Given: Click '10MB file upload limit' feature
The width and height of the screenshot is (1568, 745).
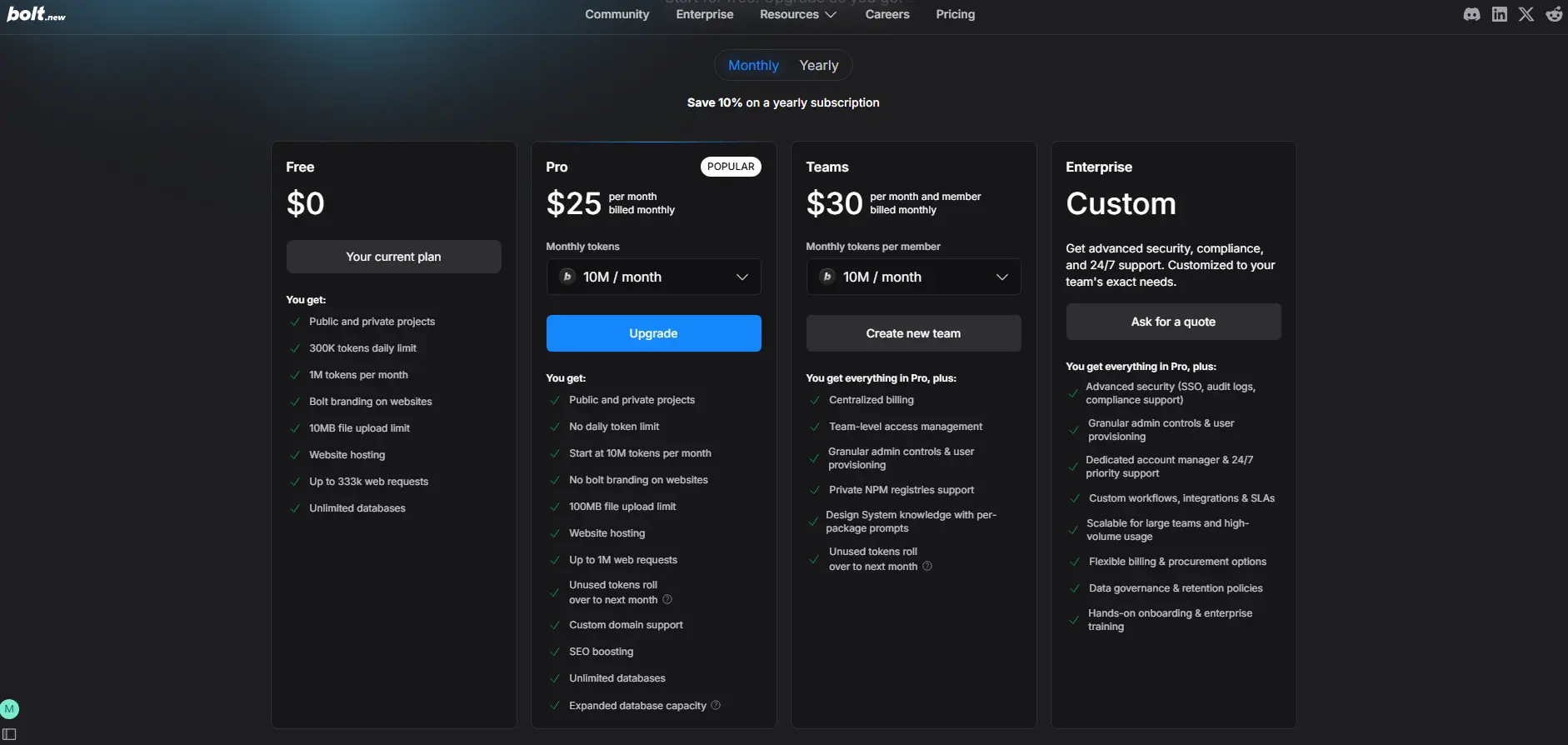Looking at the screenshot, I should click(360, 428).
